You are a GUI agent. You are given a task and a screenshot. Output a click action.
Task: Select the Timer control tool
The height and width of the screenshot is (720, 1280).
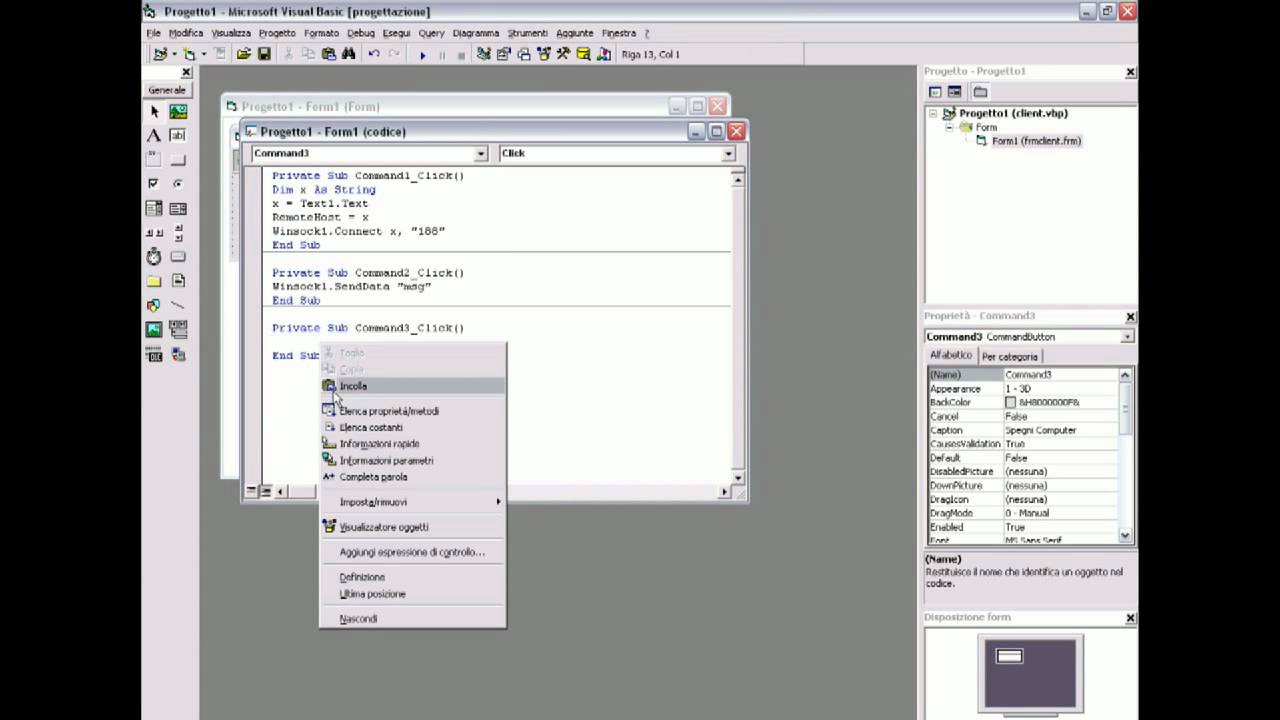[x=154, y=257]
